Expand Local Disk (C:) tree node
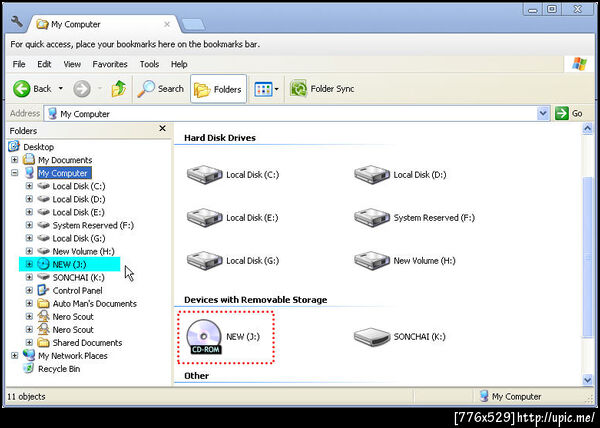 (x=29, y=186)
